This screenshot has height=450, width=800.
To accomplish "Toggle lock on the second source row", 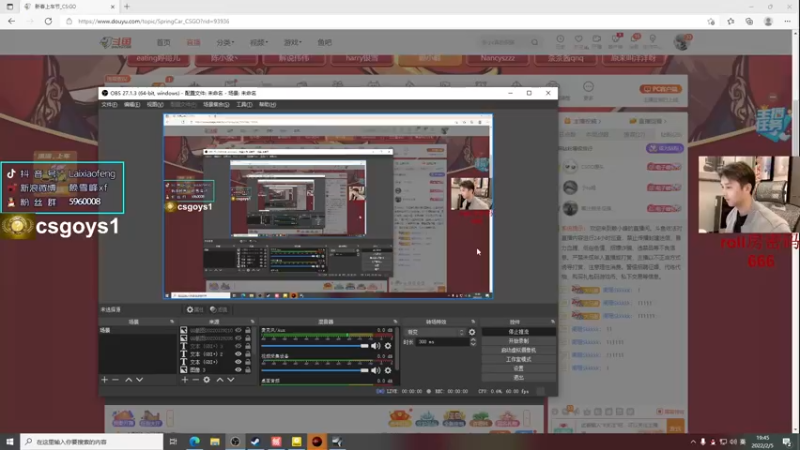I will (248, 338).
